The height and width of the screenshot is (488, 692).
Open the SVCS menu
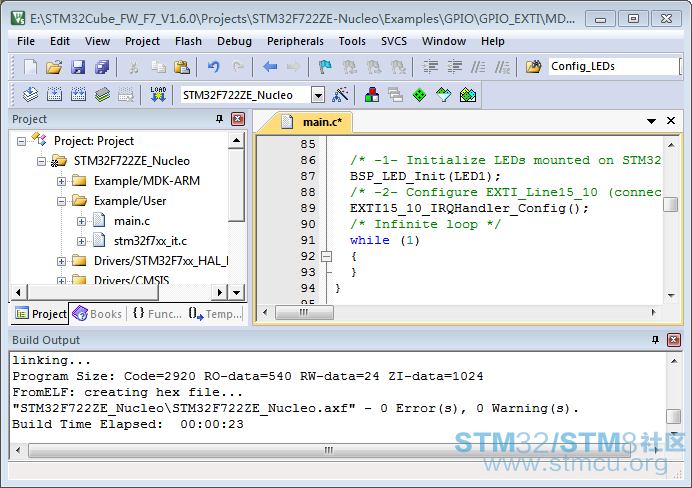(394, 41)
